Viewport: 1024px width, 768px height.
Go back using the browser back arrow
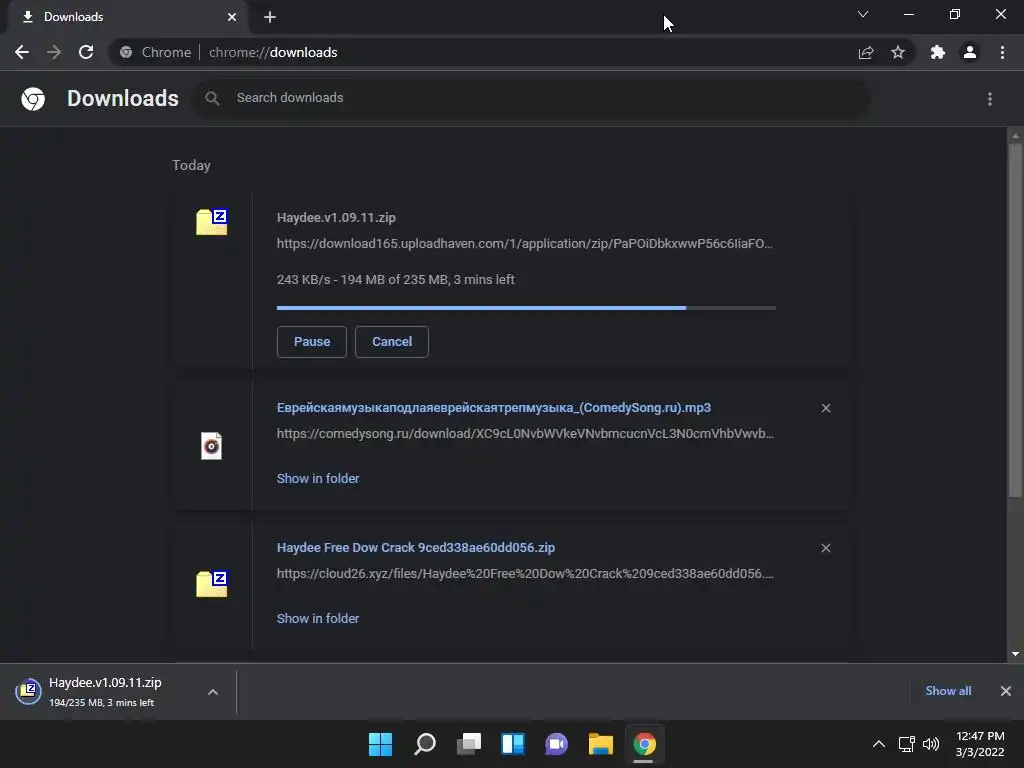(22, 52)
